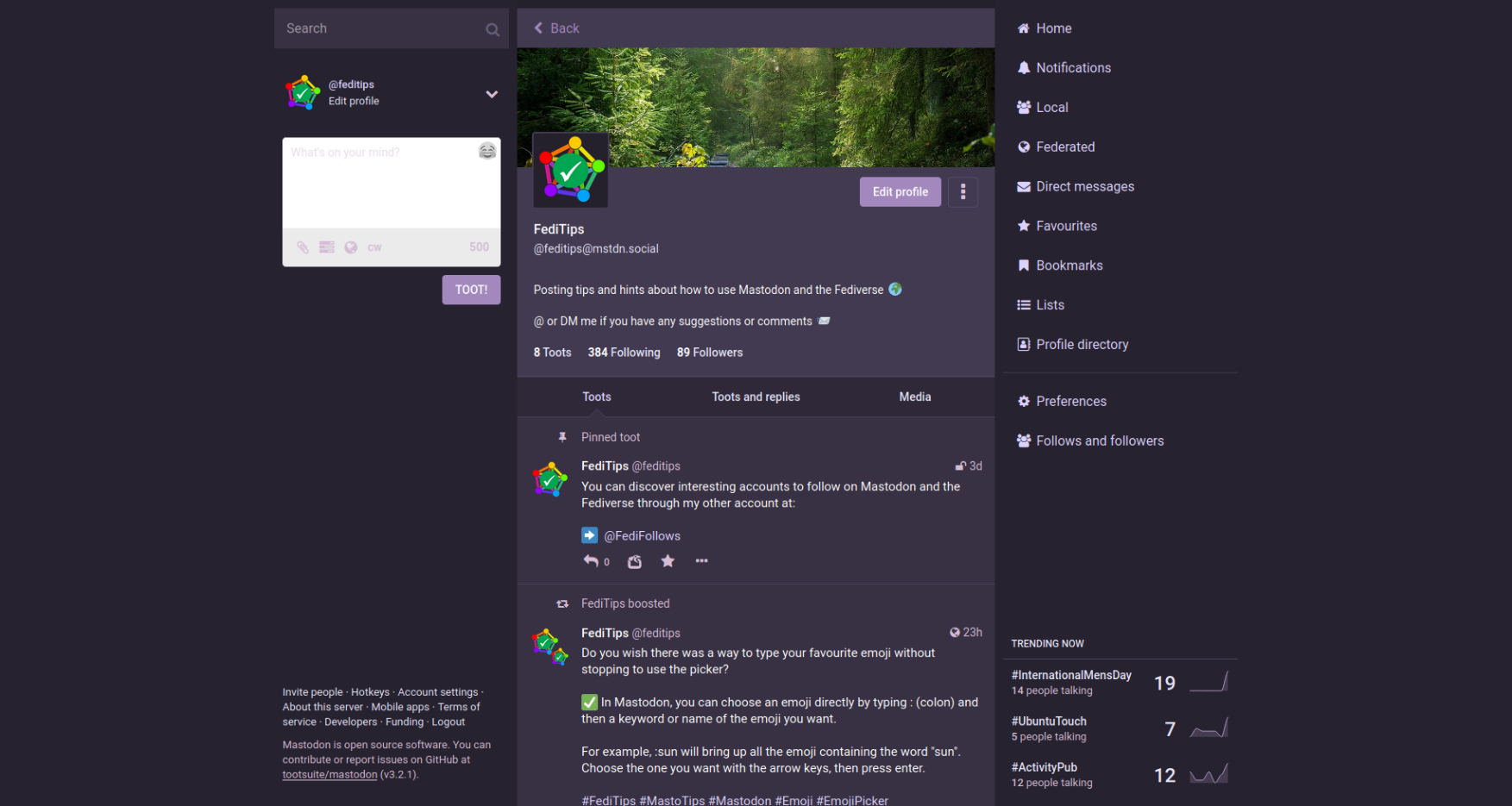Open the #UbuntuTouch trending hashtag
The width and height of the screenshot is (1512, 806).
pos(1049,722)
